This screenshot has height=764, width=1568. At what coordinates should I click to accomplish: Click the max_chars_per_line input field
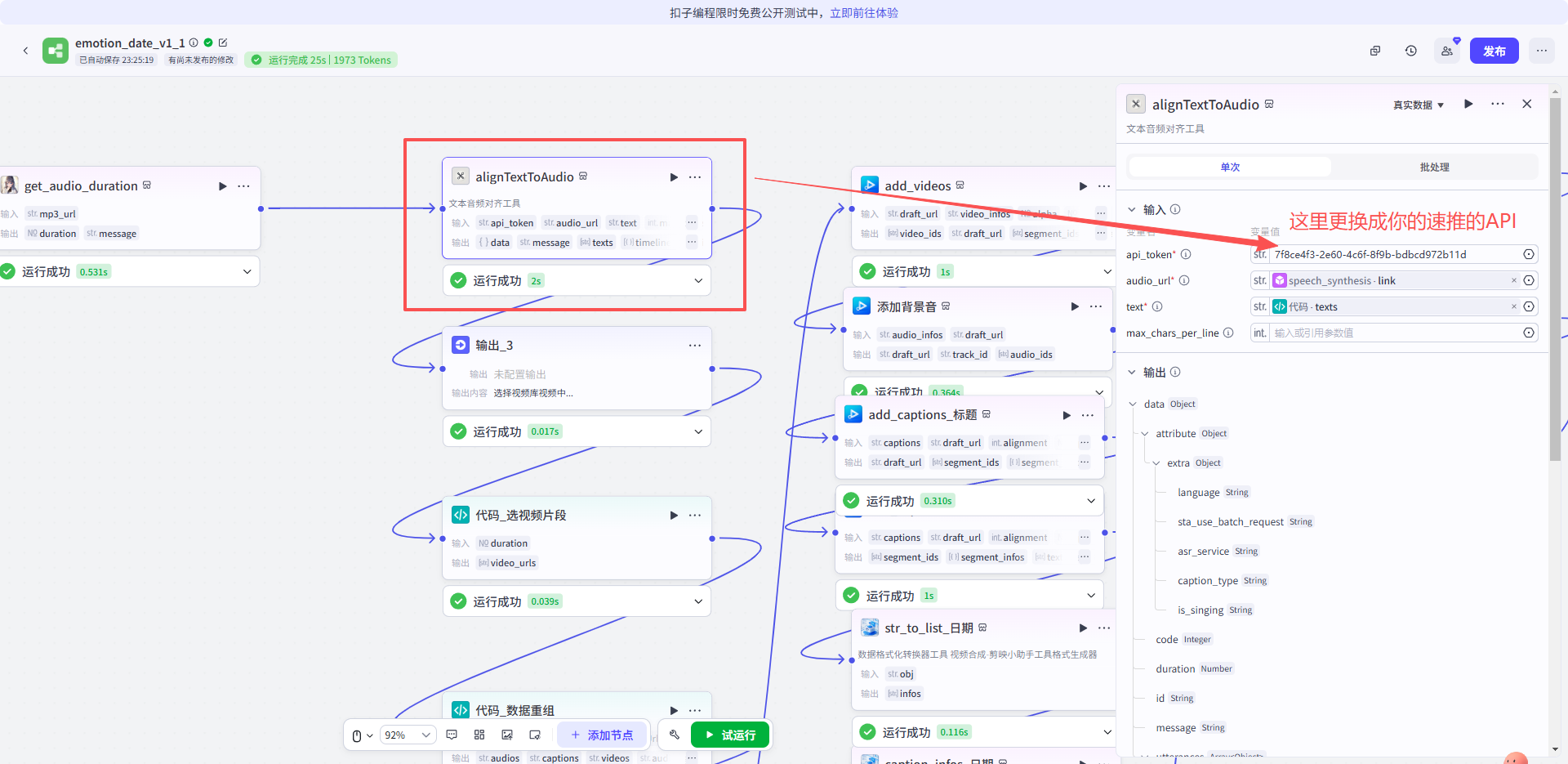point(1395,333)
